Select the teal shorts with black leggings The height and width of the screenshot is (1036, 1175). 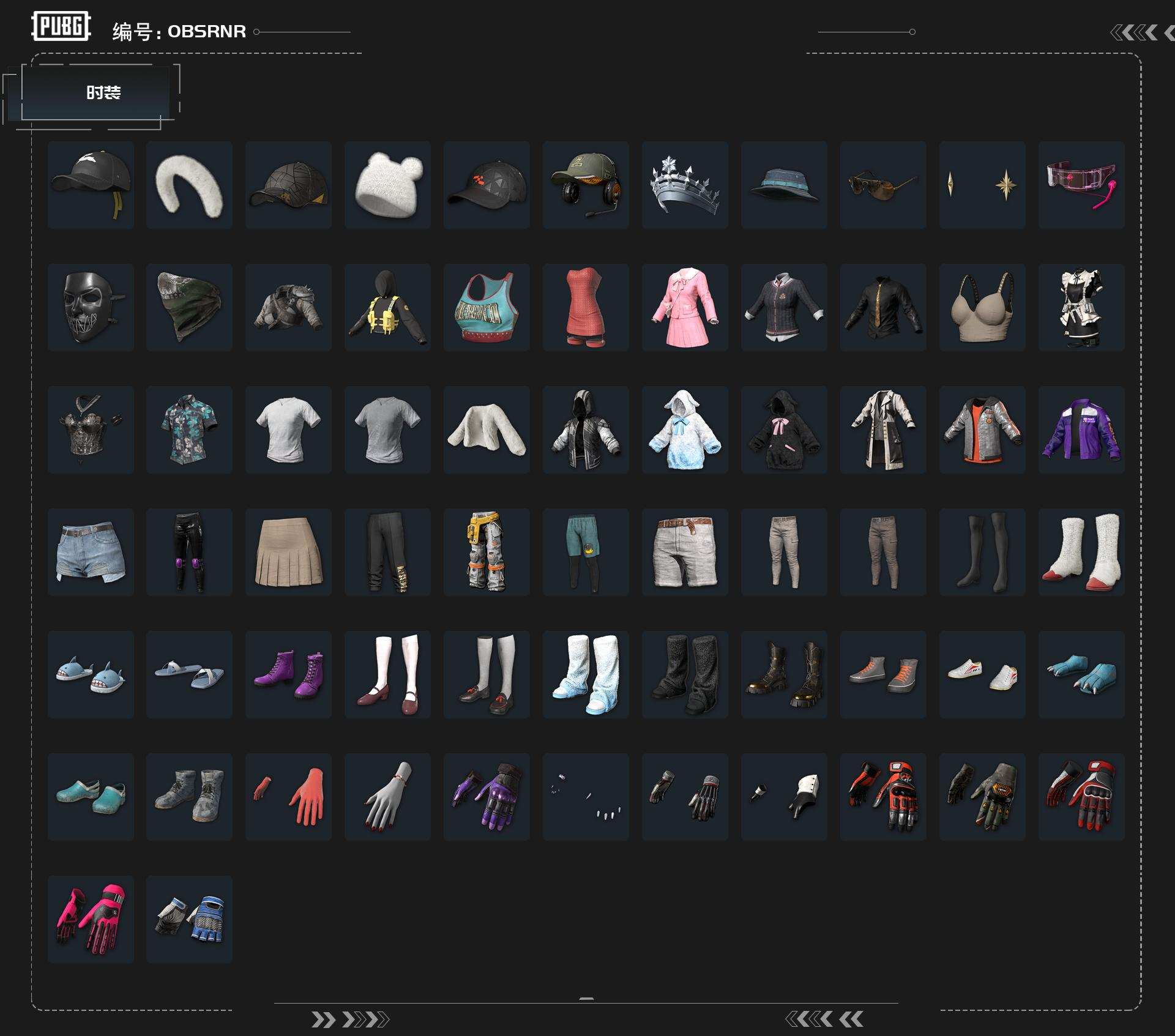tap(586, 552)
